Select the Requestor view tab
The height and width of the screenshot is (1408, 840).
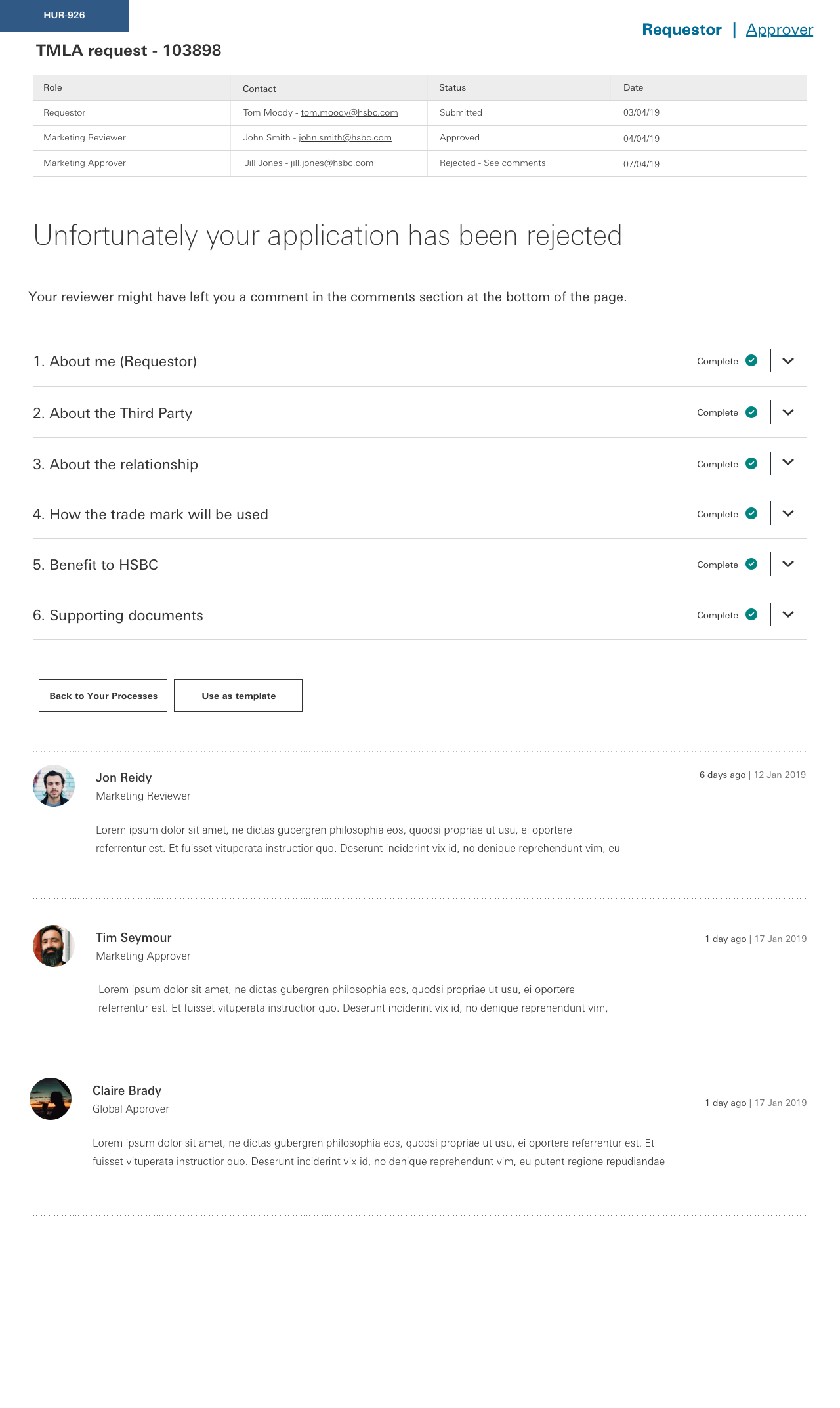click(x=682, y=30)
